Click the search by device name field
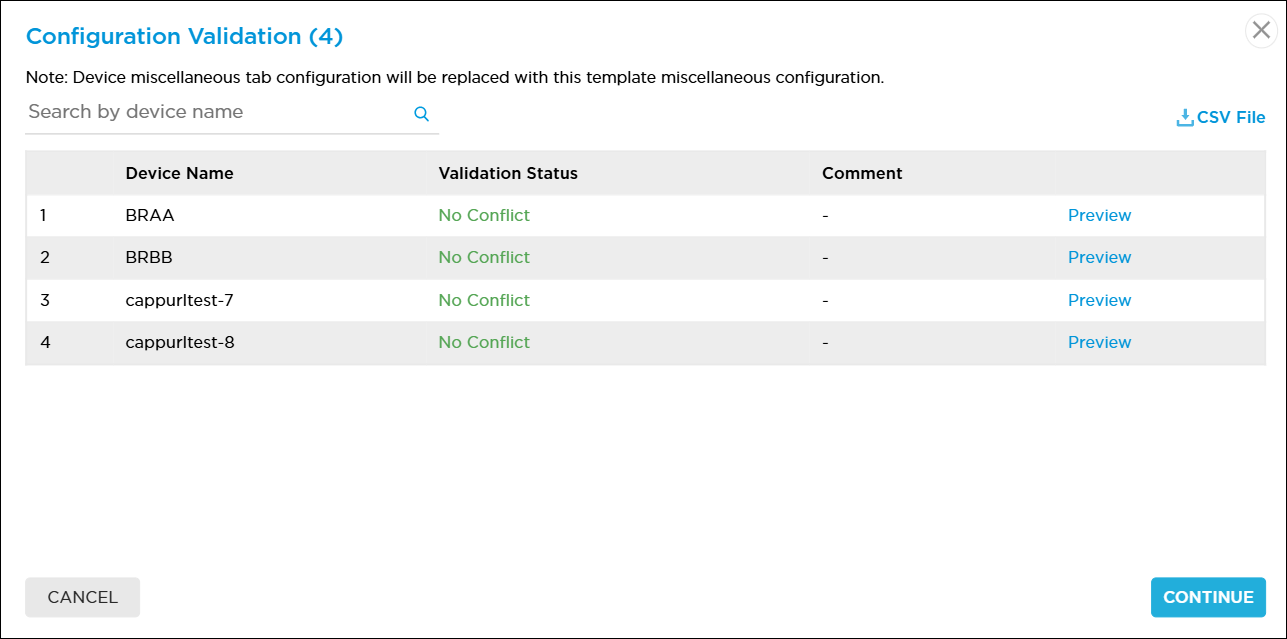This screenshot has width=1287, height=639. click(200, 111)
